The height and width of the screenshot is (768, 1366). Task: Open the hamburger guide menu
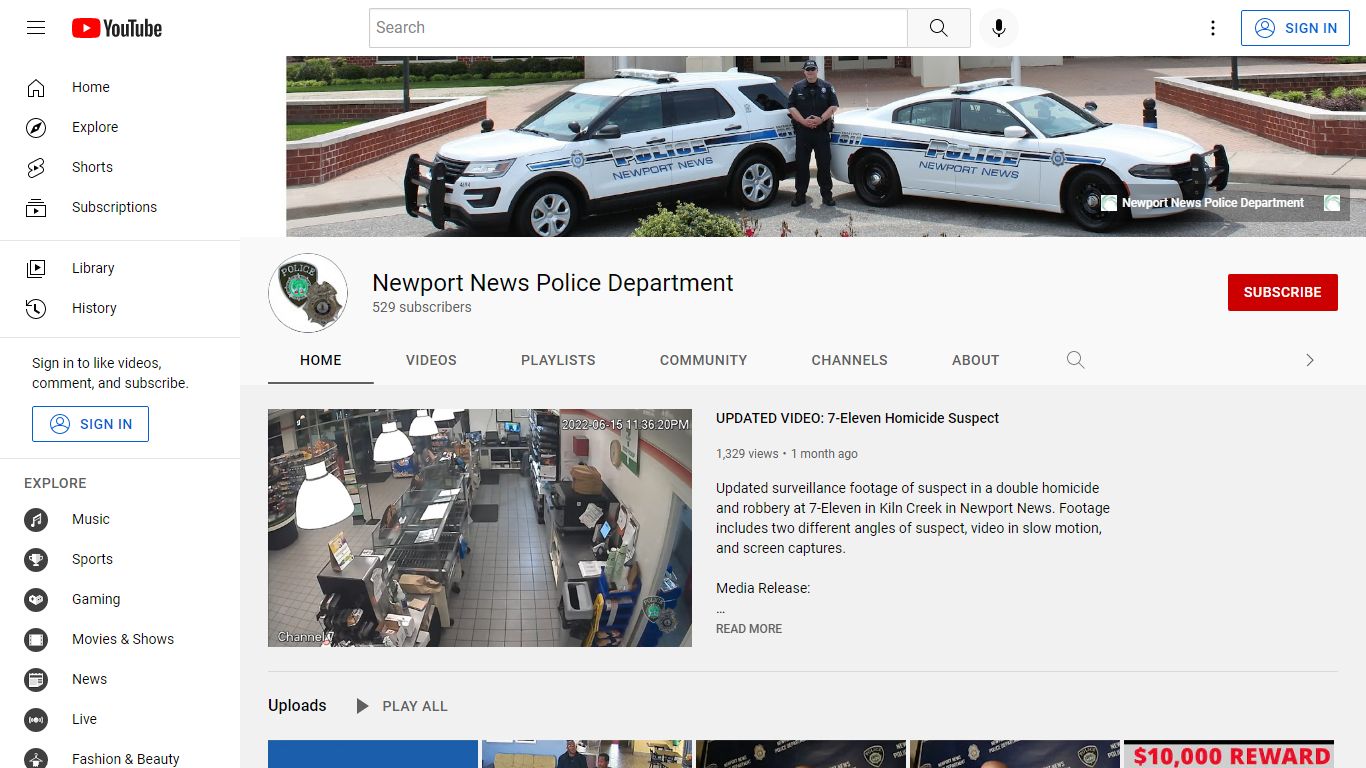coord(36,28)
